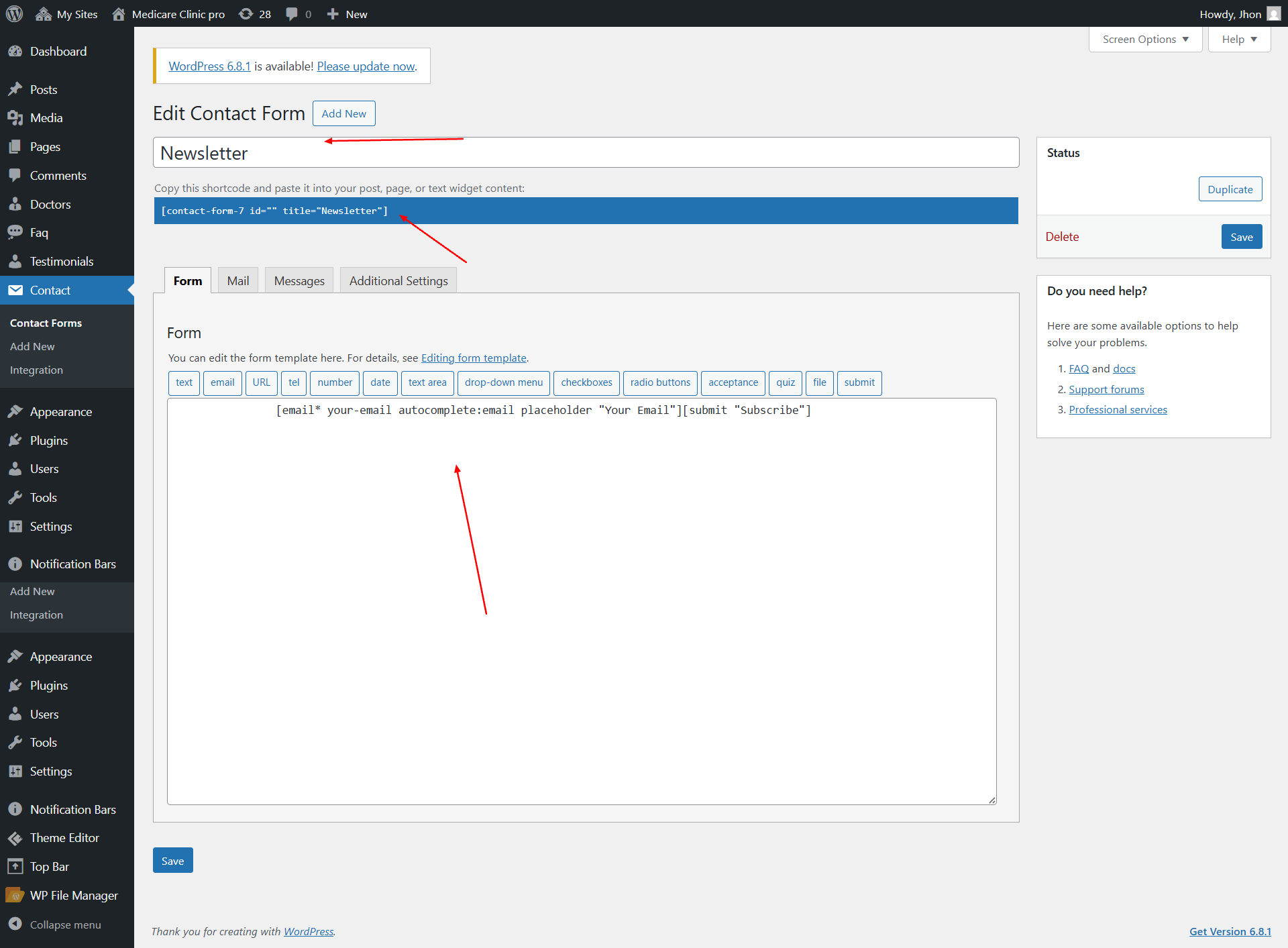Insert an email tag
This screenshot has height=948, width=1288.
coord(223,383)
